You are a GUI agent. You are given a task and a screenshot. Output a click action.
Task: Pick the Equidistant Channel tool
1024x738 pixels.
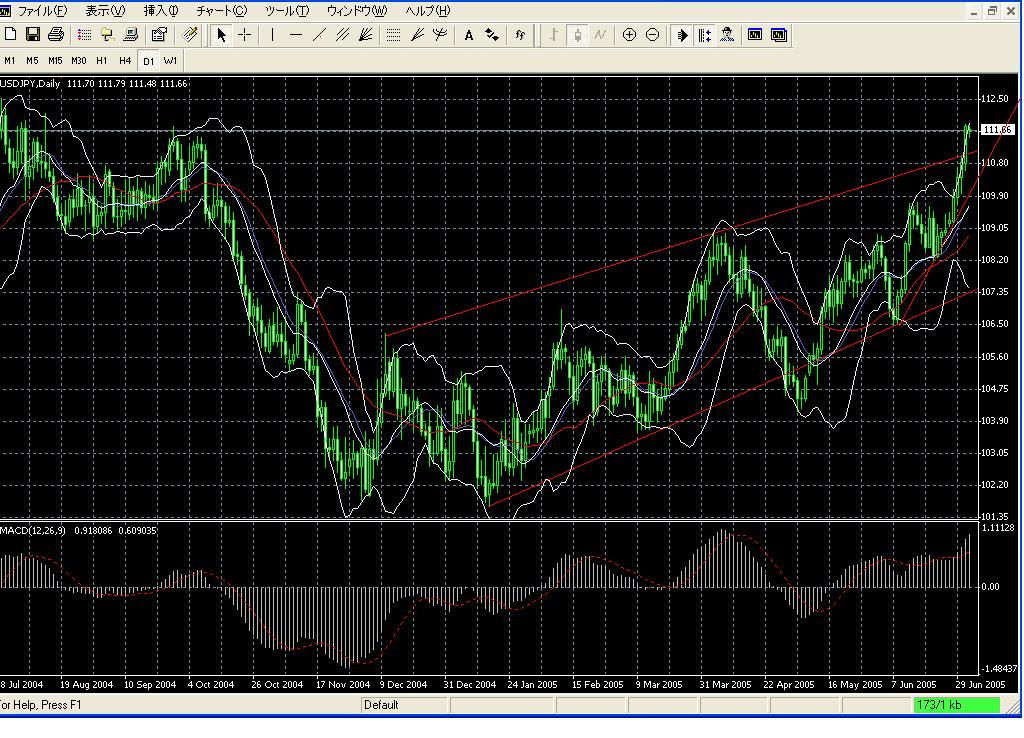click(343, 35)
